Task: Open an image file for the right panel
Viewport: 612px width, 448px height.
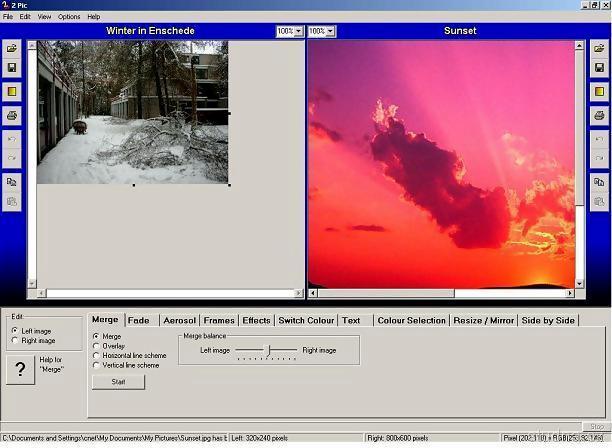Action: point(599,48)
